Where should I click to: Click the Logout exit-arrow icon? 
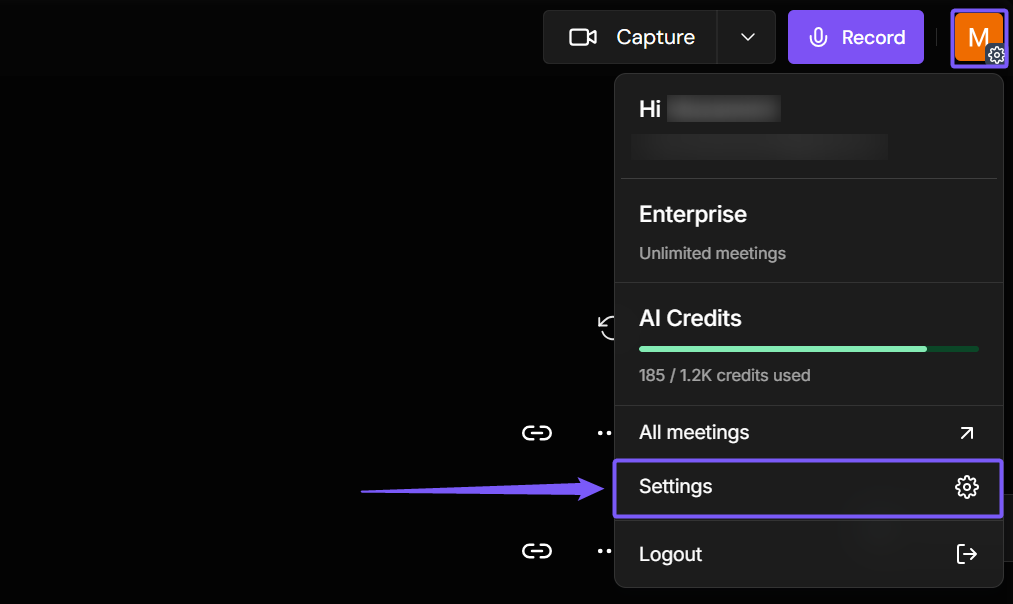point(966,554)
